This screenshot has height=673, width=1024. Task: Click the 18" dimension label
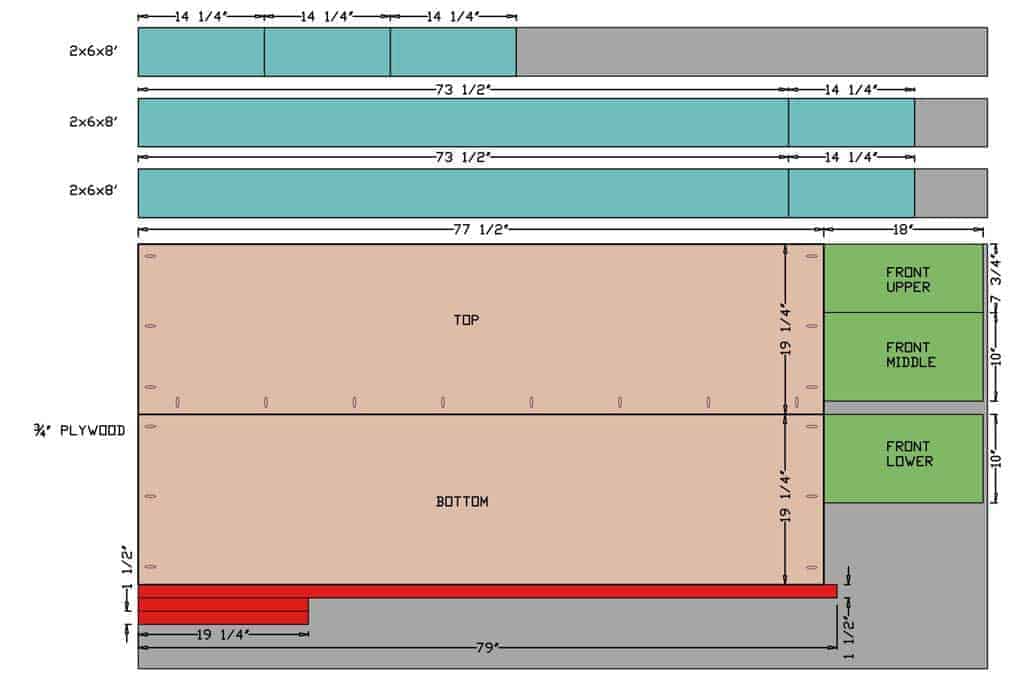pyautogui.click(x=902, y=229)
